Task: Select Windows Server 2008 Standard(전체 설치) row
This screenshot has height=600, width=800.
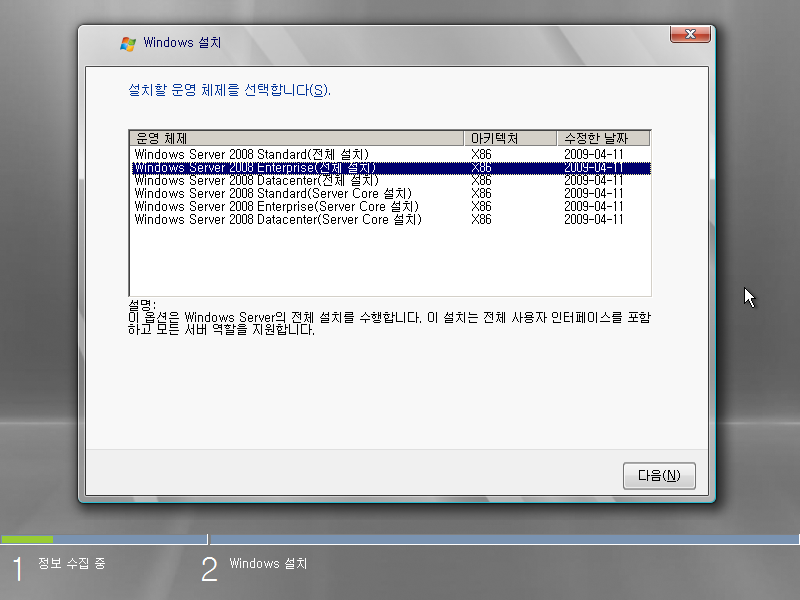Action: [x=391, y=155]
